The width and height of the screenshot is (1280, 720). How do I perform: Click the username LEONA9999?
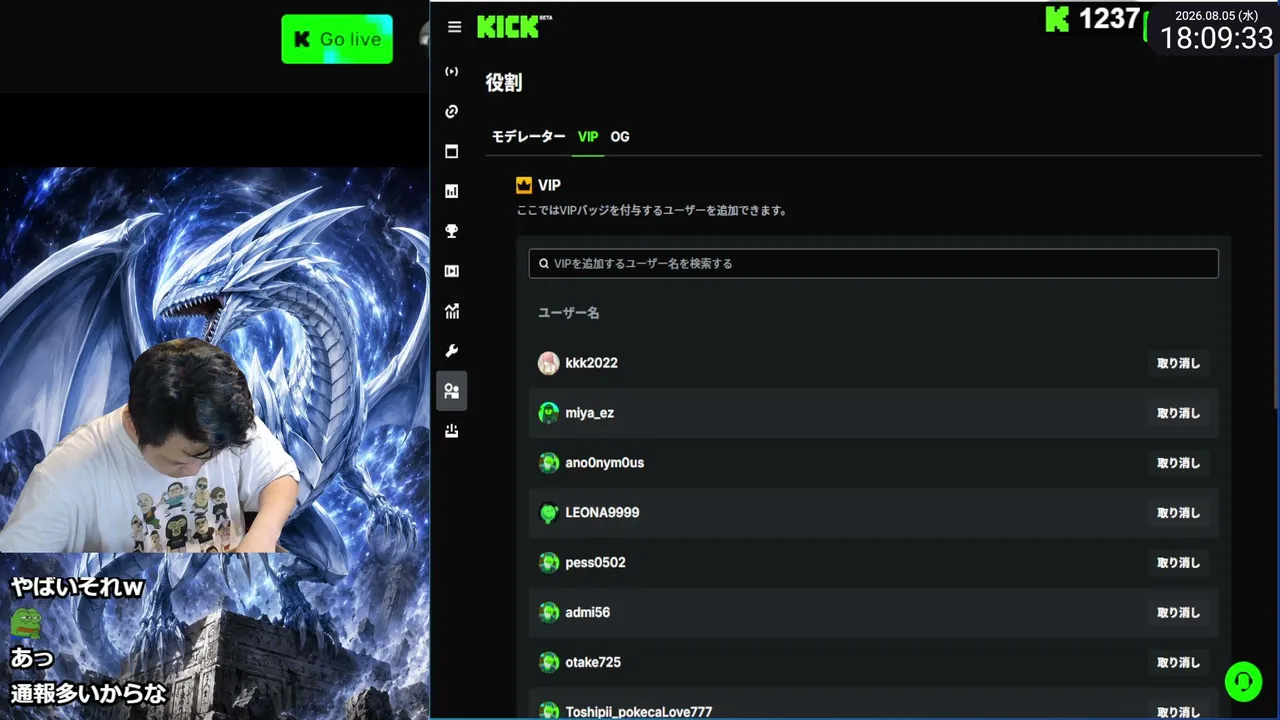(603, 513)
